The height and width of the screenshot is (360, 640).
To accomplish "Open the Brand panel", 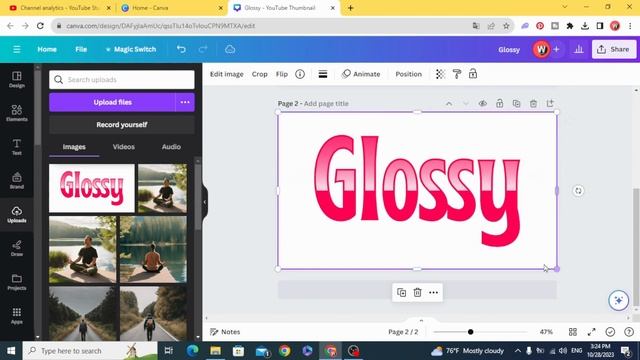I will coord(17,181).
